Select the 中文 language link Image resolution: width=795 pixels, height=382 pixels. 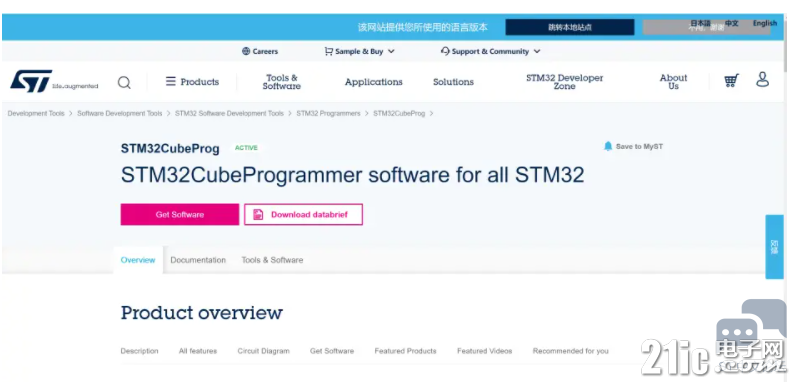tap(732, 23)
